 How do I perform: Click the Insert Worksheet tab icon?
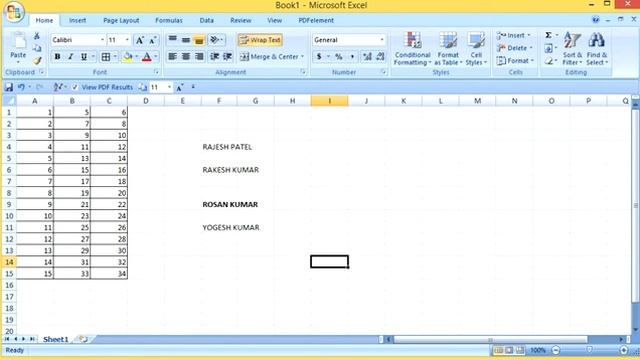pyautogui.click(x=83, y=339)
